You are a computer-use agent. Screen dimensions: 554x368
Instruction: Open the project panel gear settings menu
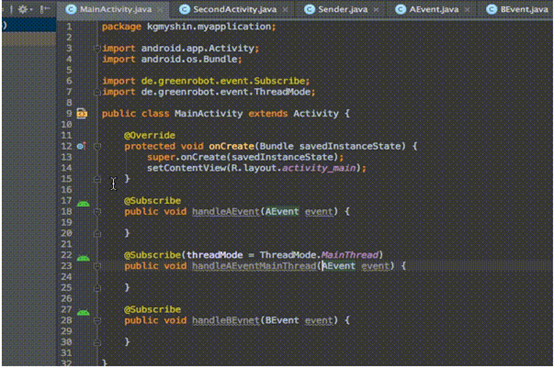24,9
